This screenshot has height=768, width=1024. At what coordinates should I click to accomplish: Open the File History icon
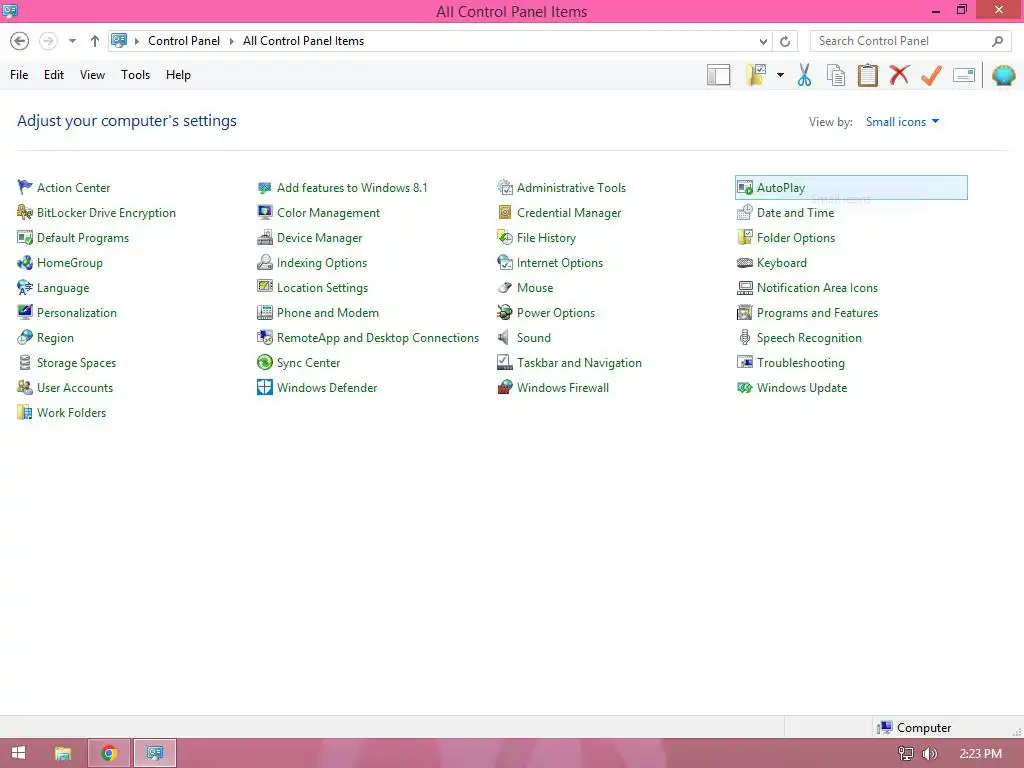505,238
